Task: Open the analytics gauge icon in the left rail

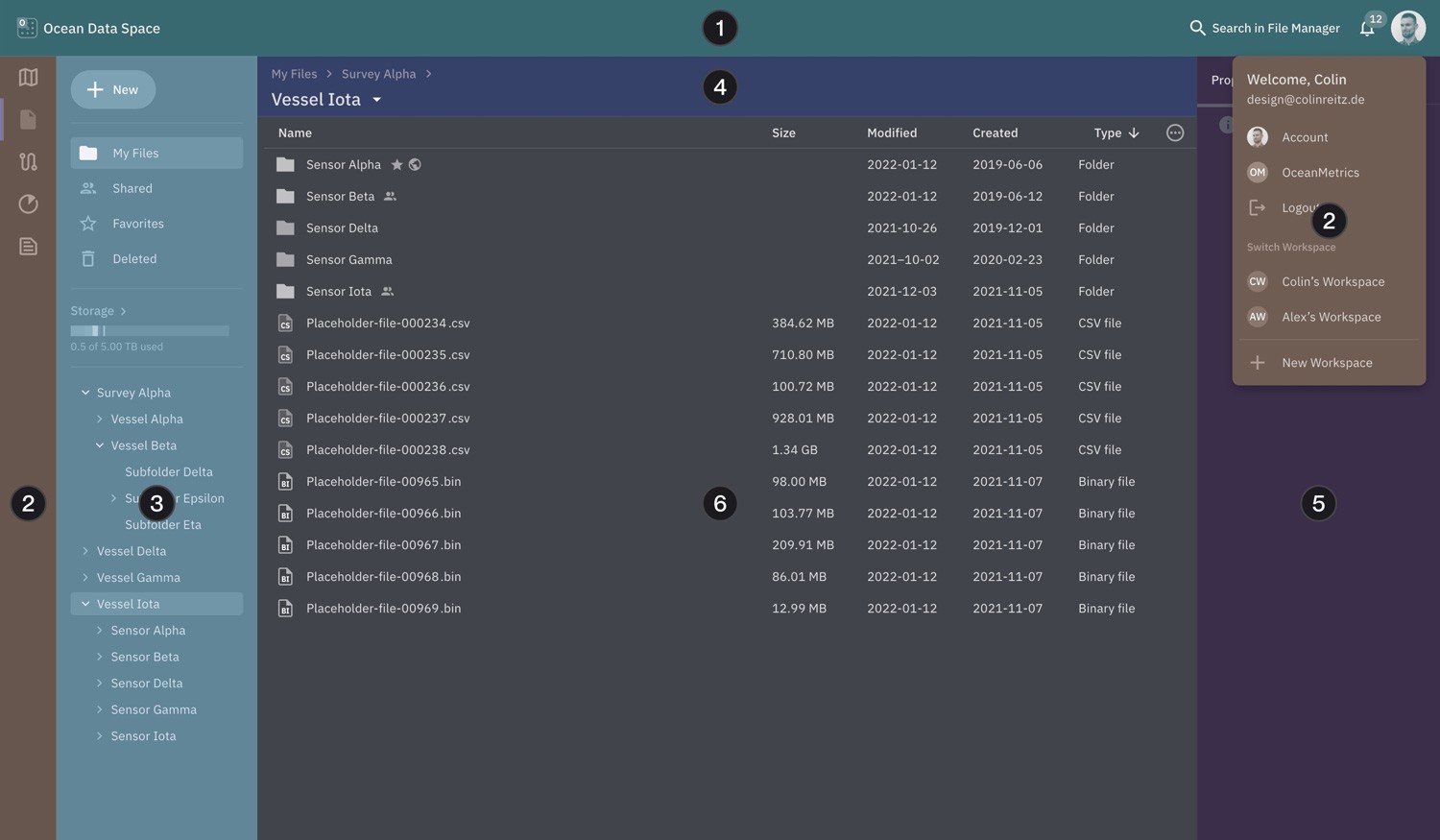Action: [28, 204]
